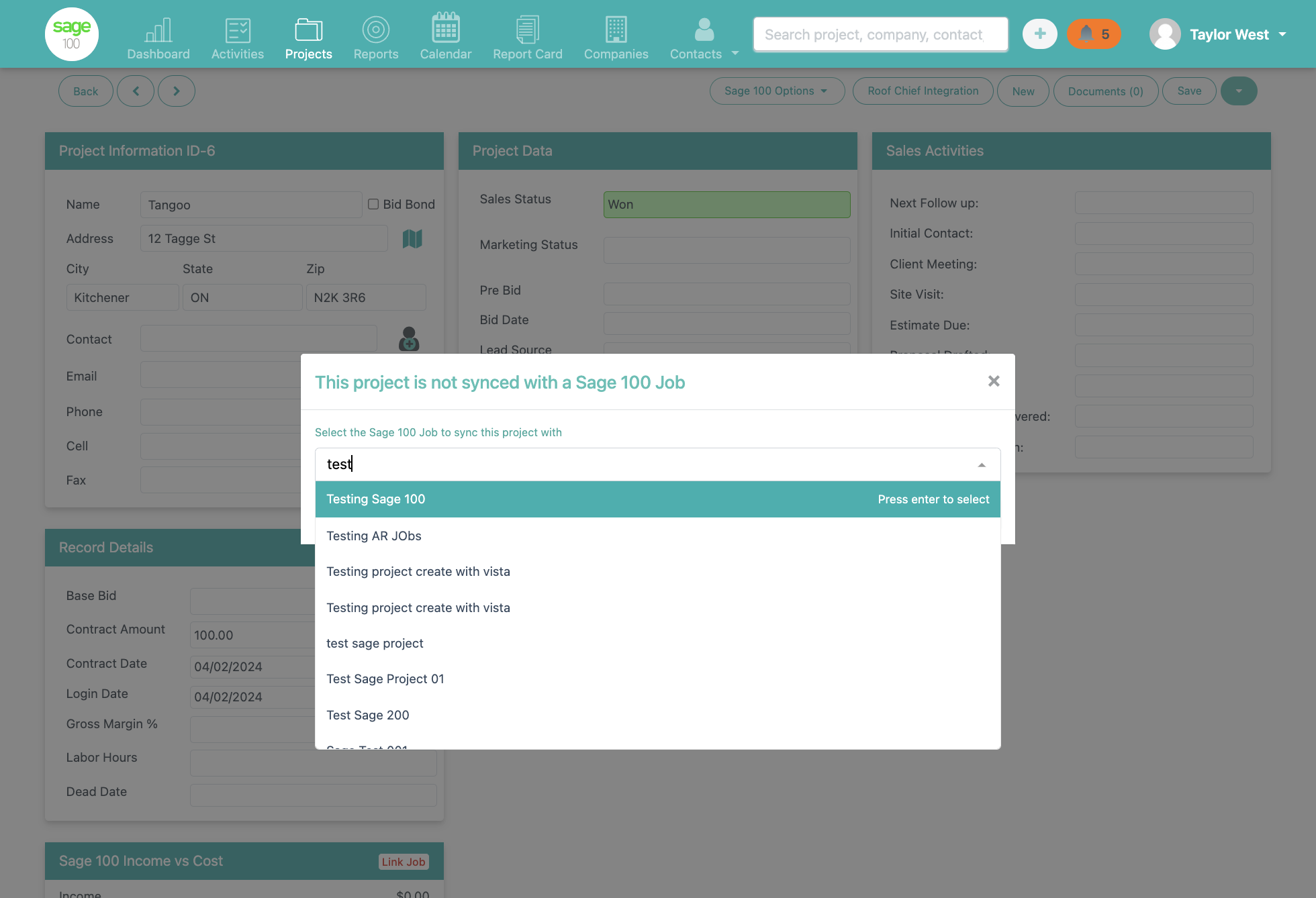Choose test sage project option
1316x898 pixels.
coord(658,643)
